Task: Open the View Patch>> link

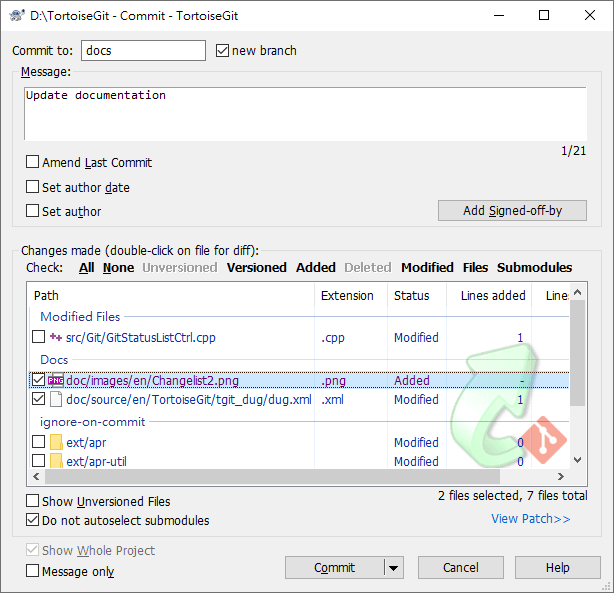Action: pos(531,519)
